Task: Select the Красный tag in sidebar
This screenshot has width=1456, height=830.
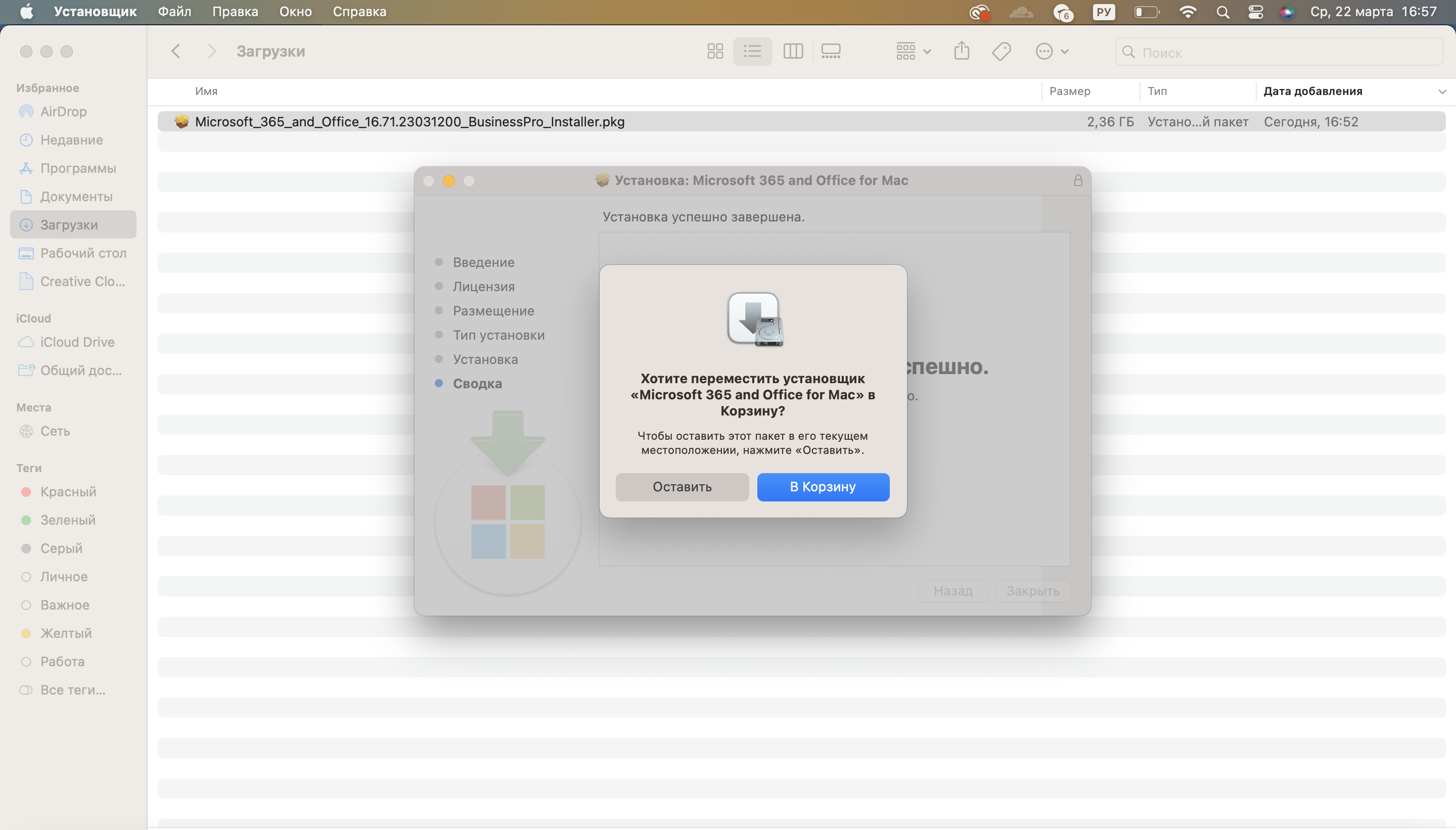Action: (68, 491)
